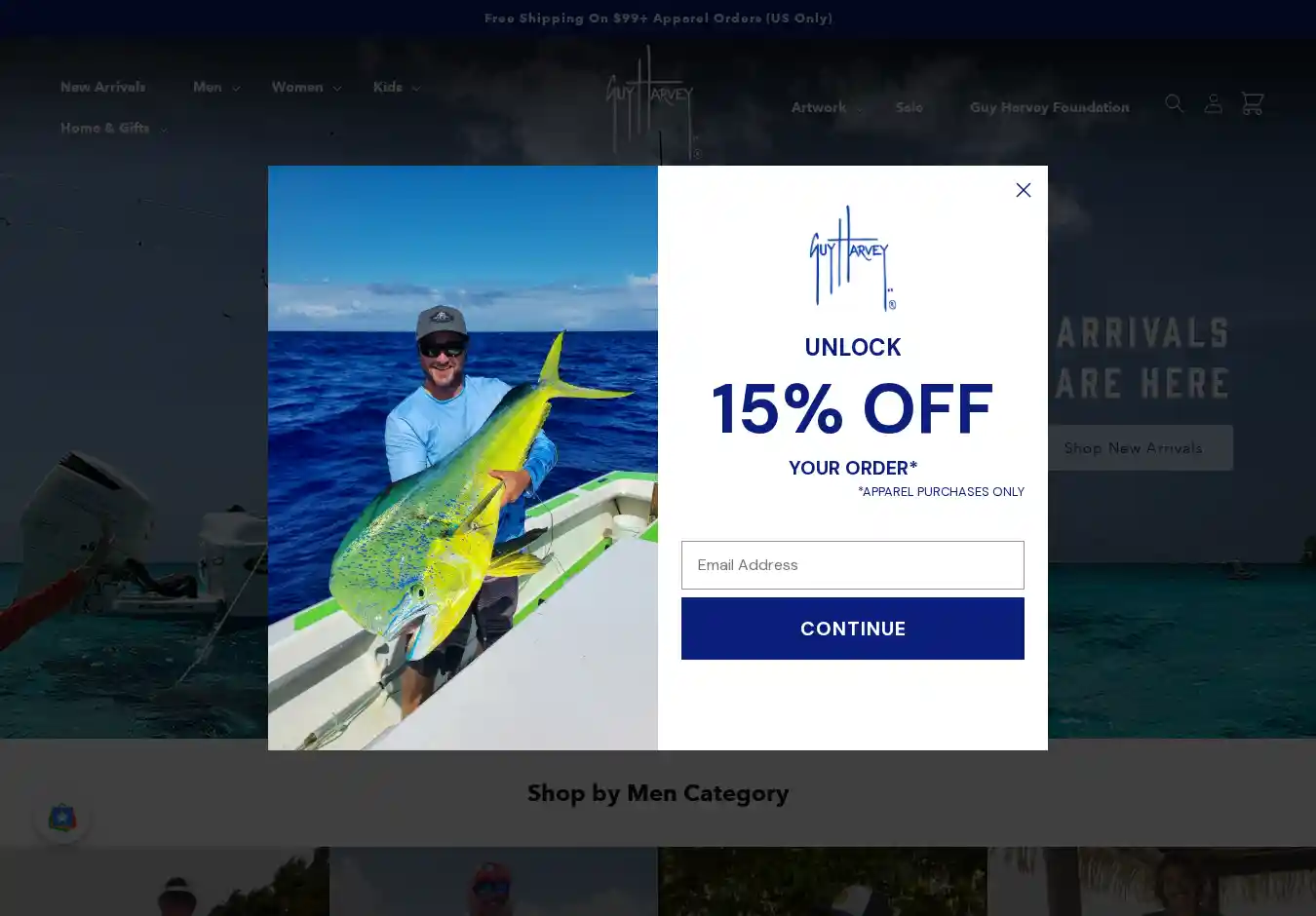Image resolution: width=1316 pixels, height=916 pixels.
Task: Open the rewards widget bubble icon
Action: pyautogui.click(x=62, y=818)
